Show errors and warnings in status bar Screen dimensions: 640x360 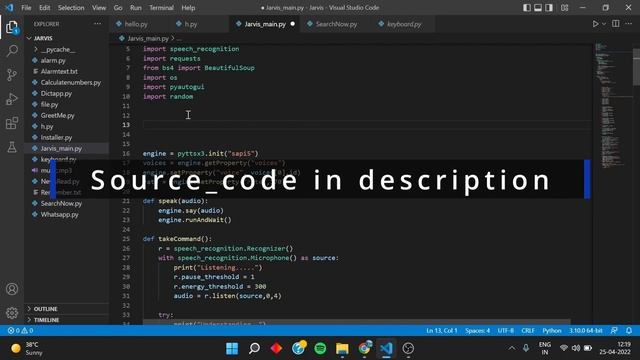click(x=20, y=331)
